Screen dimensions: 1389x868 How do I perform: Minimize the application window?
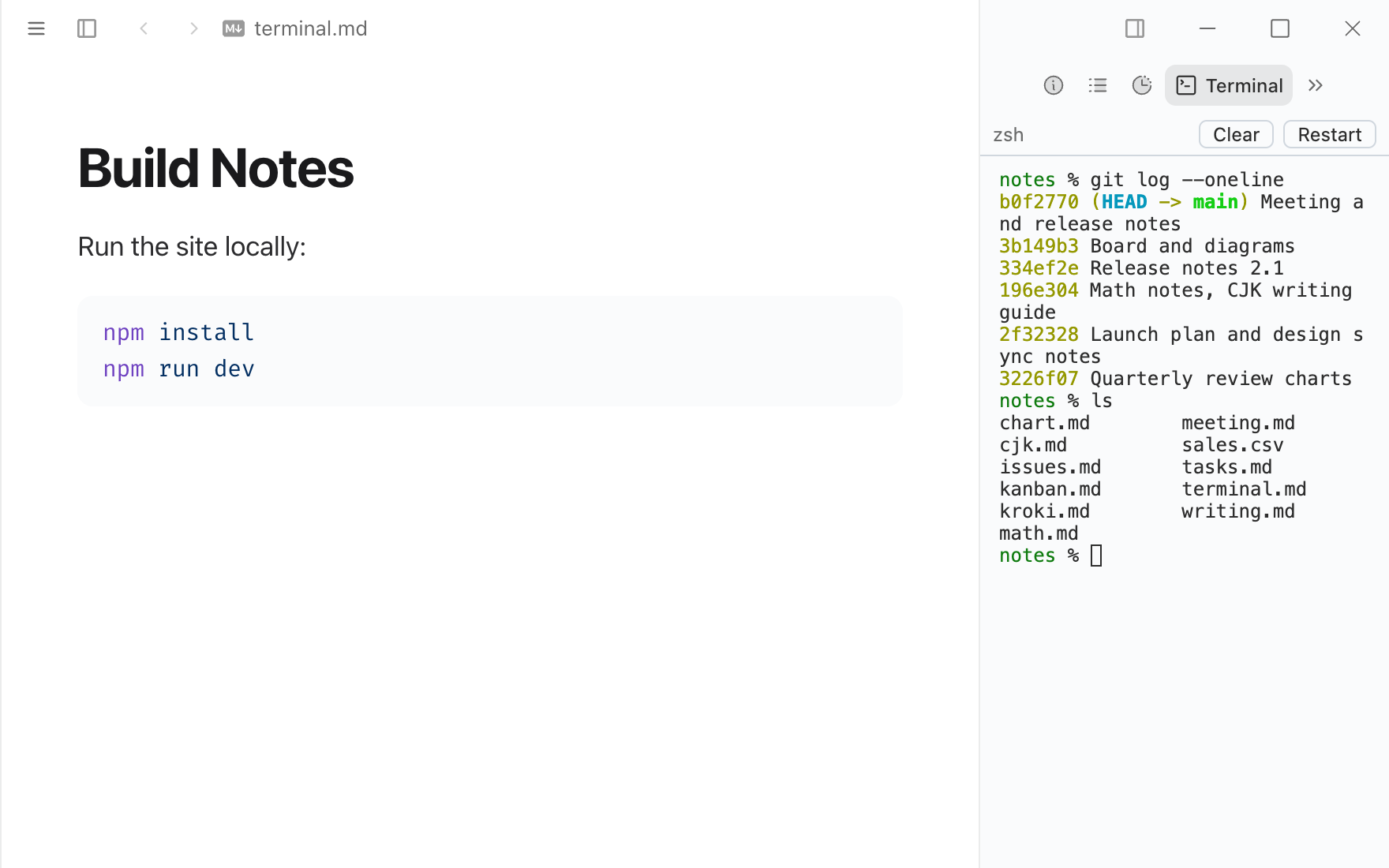click(x=1207, y=28)
